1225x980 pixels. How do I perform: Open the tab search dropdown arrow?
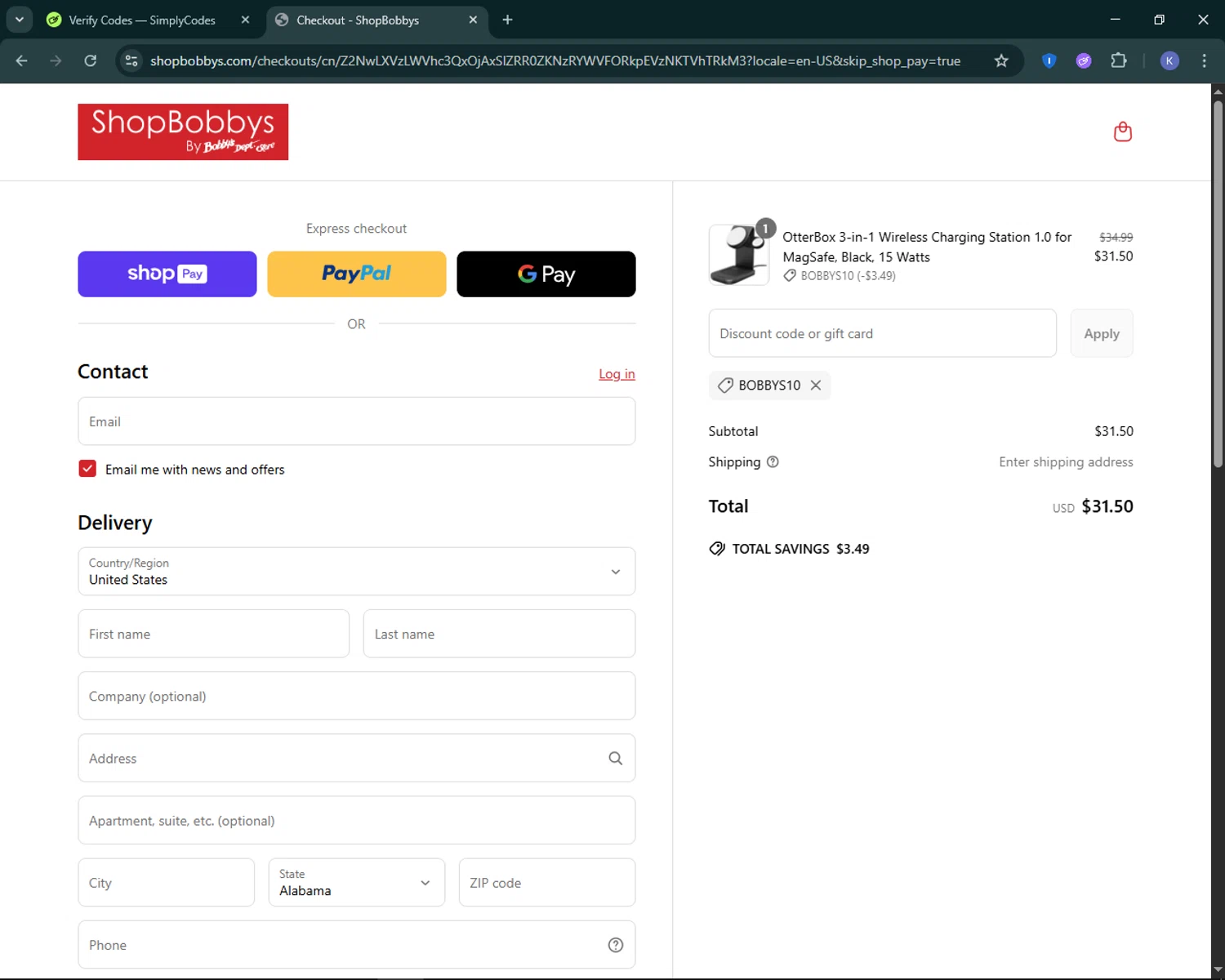20,20
